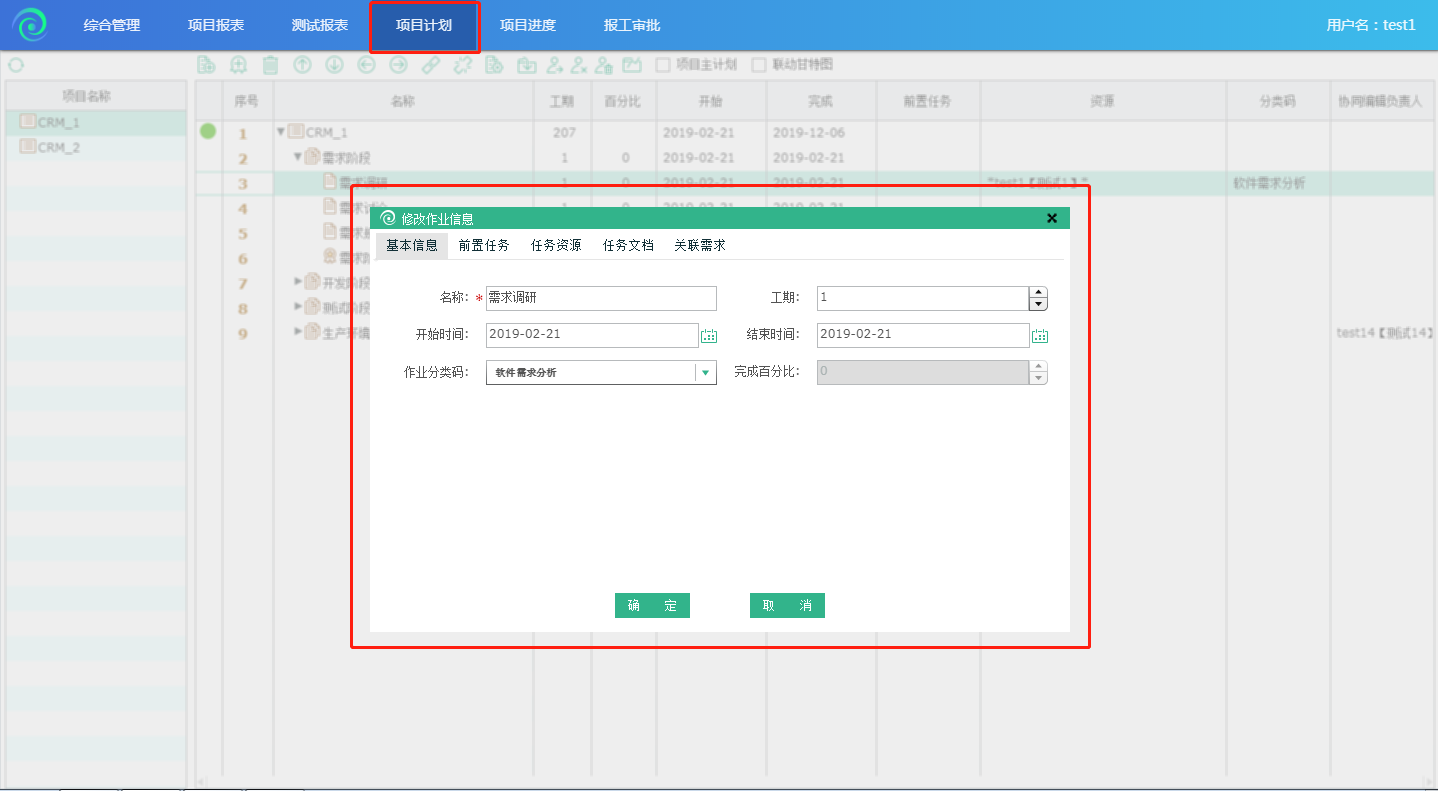Open the 作业分类码 dropdown list

705,373
